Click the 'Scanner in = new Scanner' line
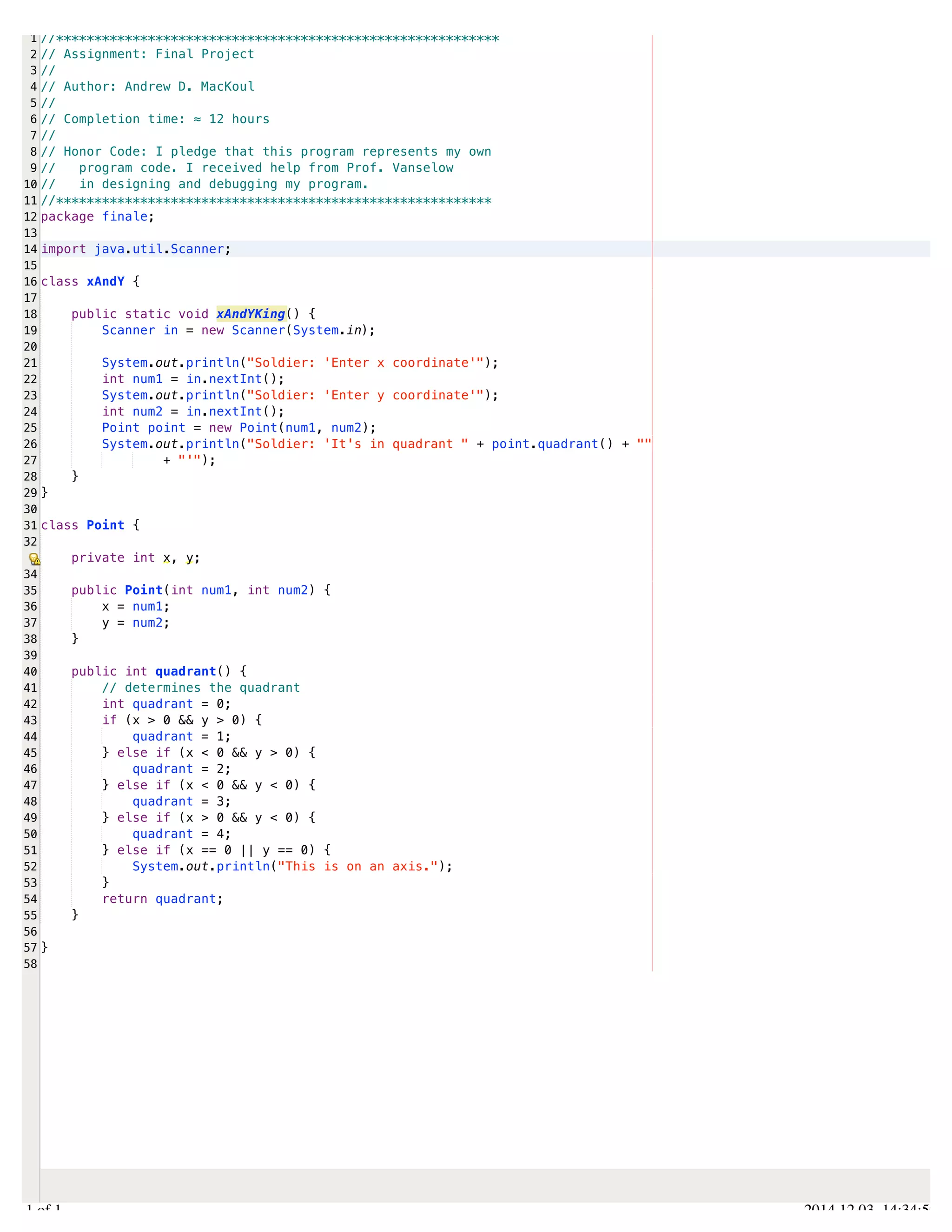The width and height of the screenshot is (952, 1232). [238, 331]
